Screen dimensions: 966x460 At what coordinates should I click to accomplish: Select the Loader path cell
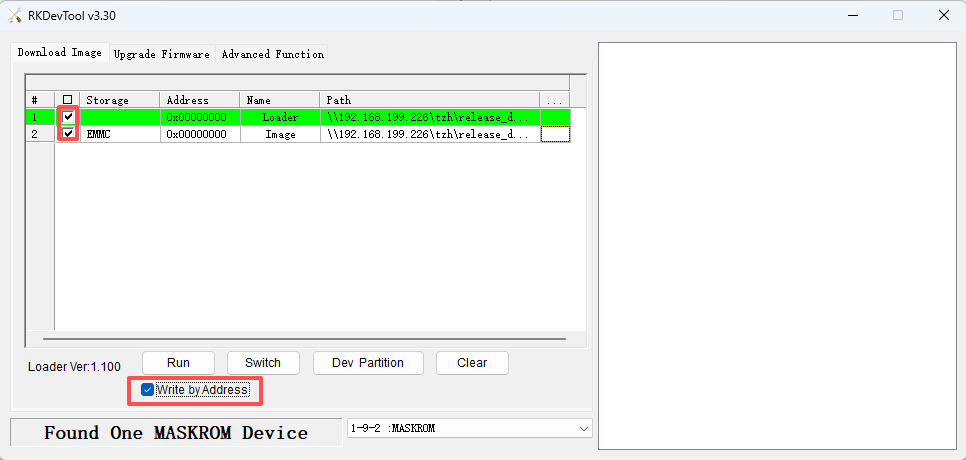[430, 117]
